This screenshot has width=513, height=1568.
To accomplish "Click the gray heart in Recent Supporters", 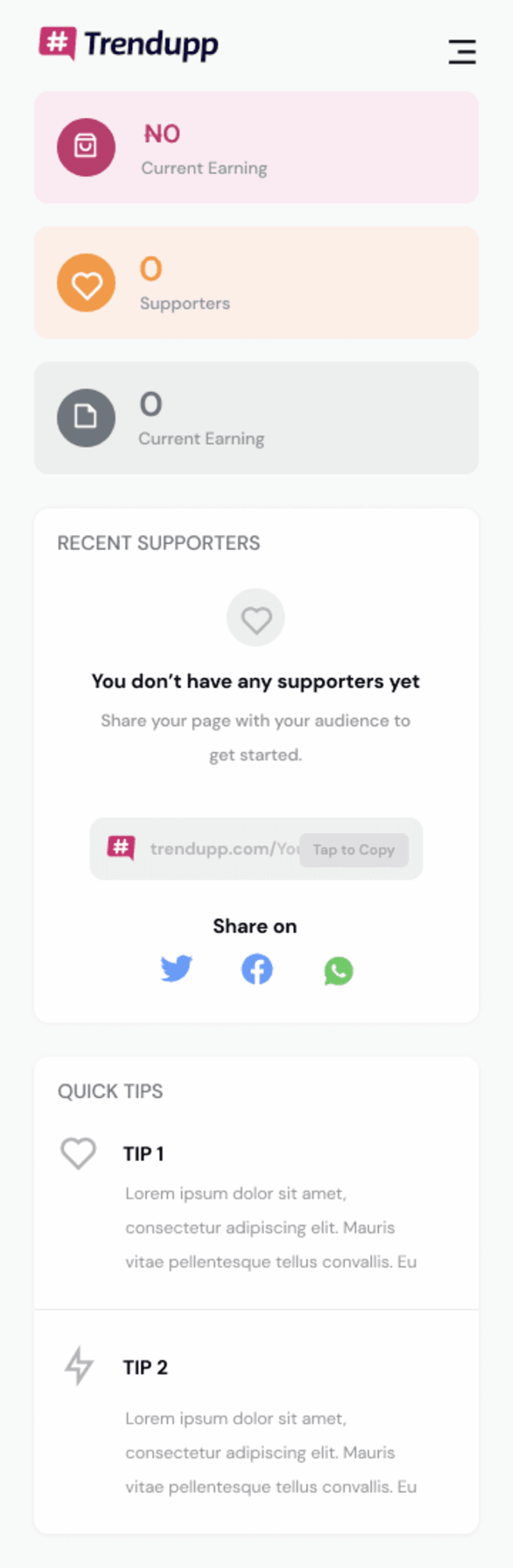I will 256,618.
